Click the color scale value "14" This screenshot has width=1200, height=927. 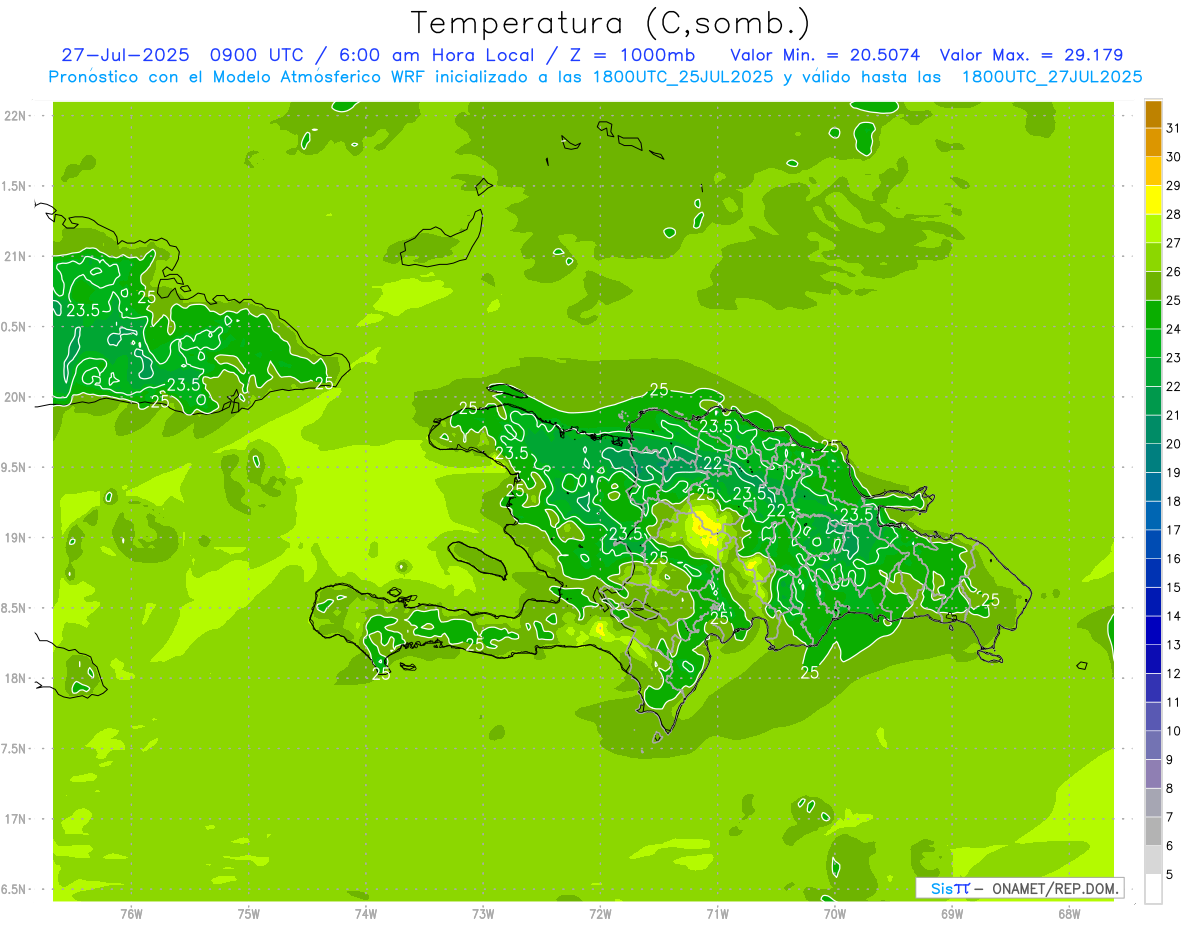(x=1174, y=615)
